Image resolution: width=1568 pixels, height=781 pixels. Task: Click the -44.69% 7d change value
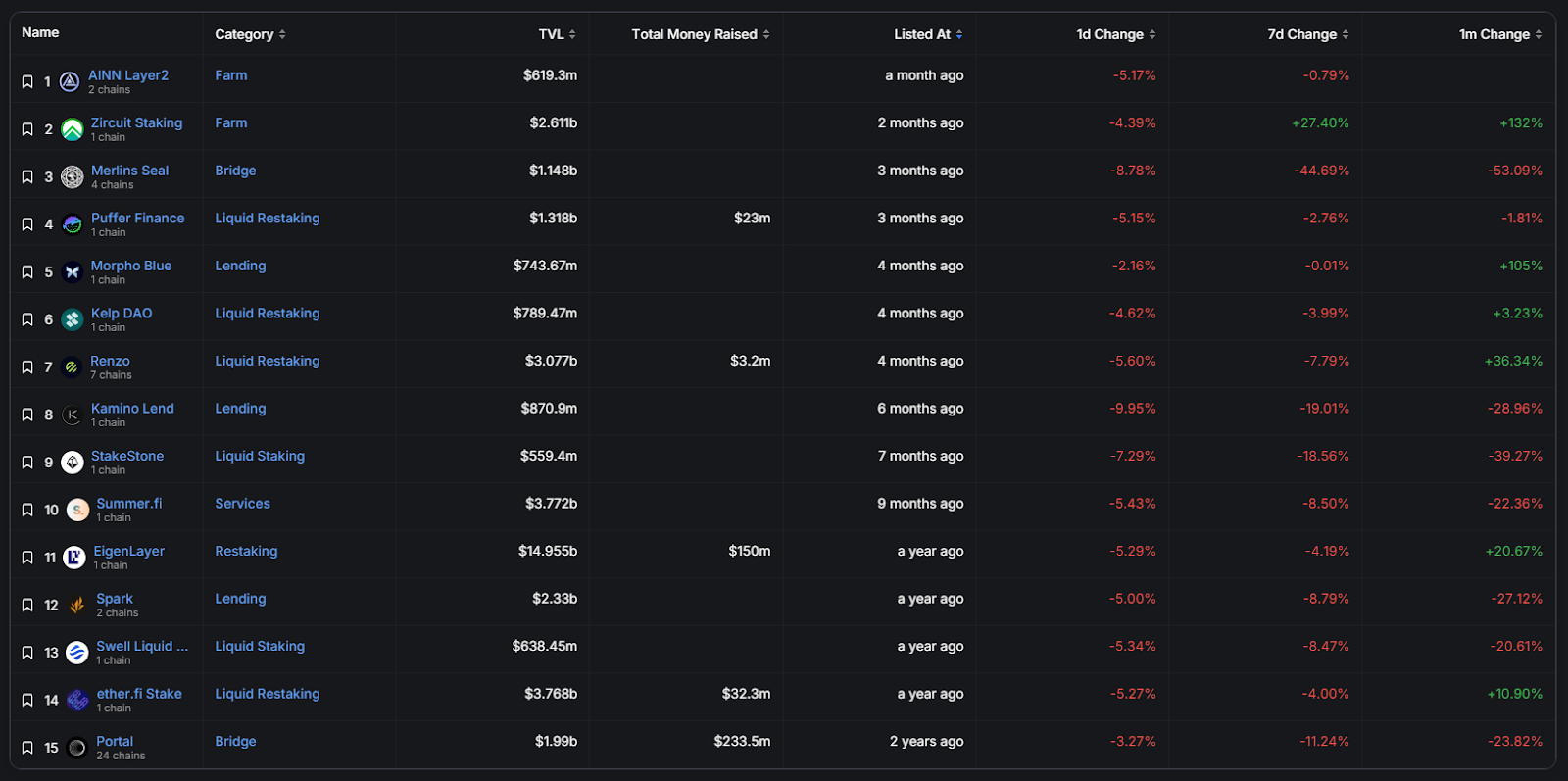click(1321, 171)
